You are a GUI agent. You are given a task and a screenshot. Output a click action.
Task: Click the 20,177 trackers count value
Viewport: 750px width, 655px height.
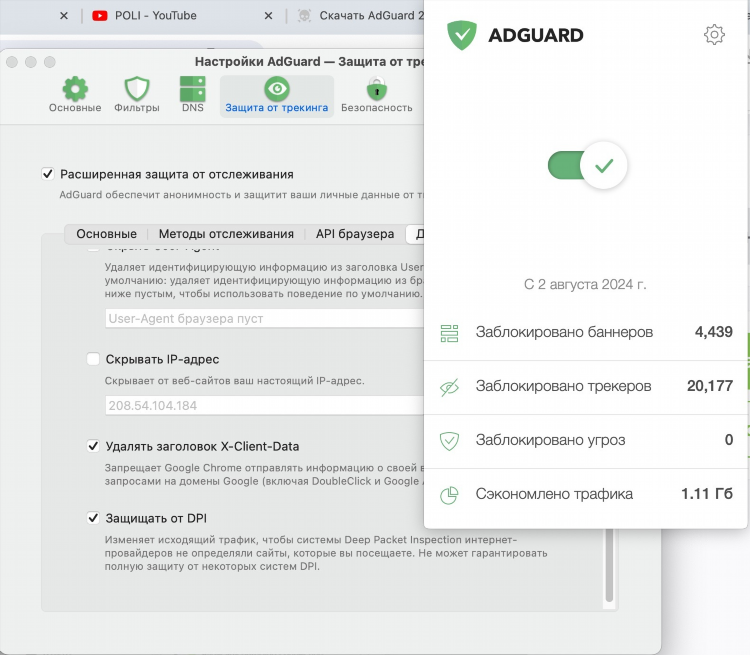click(710, 386)
